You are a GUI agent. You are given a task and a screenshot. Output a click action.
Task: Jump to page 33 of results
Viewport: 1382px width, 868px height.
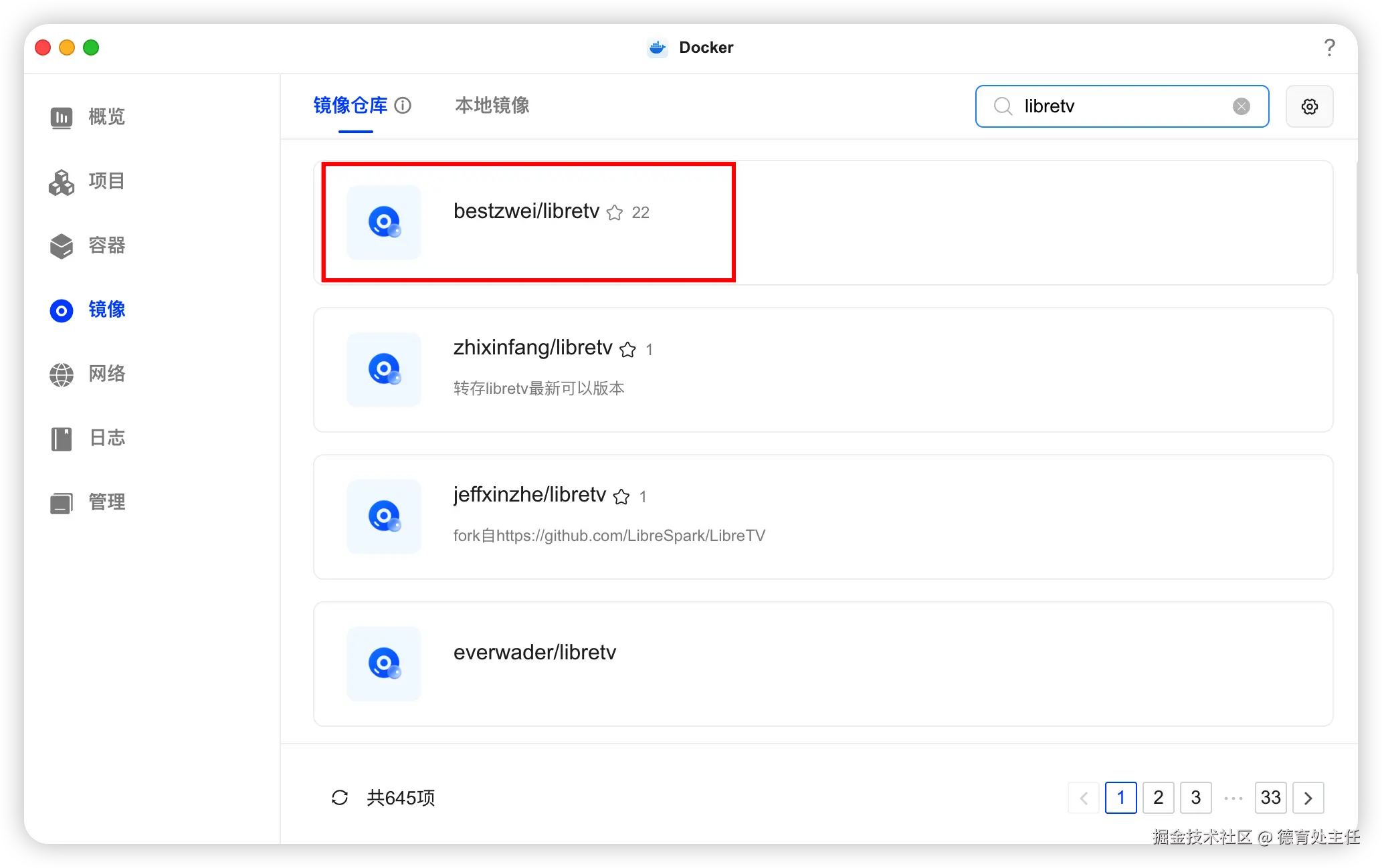(1270, 798)
